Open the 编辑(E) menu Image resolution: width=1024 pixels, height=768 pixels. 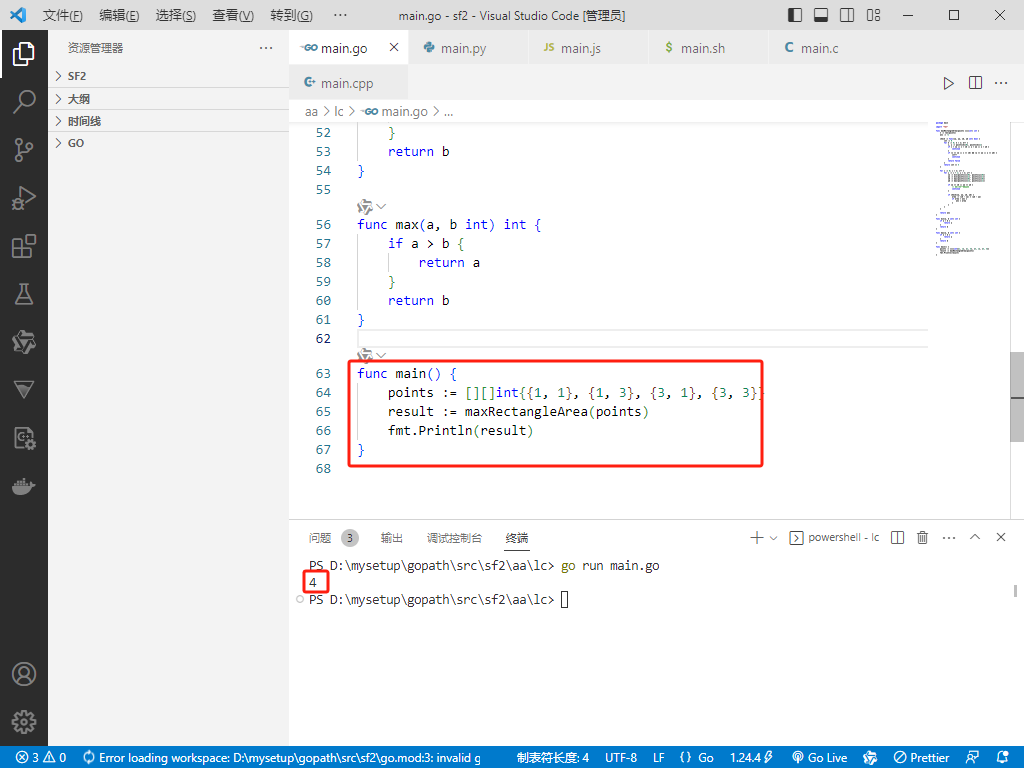coord(119,15)
